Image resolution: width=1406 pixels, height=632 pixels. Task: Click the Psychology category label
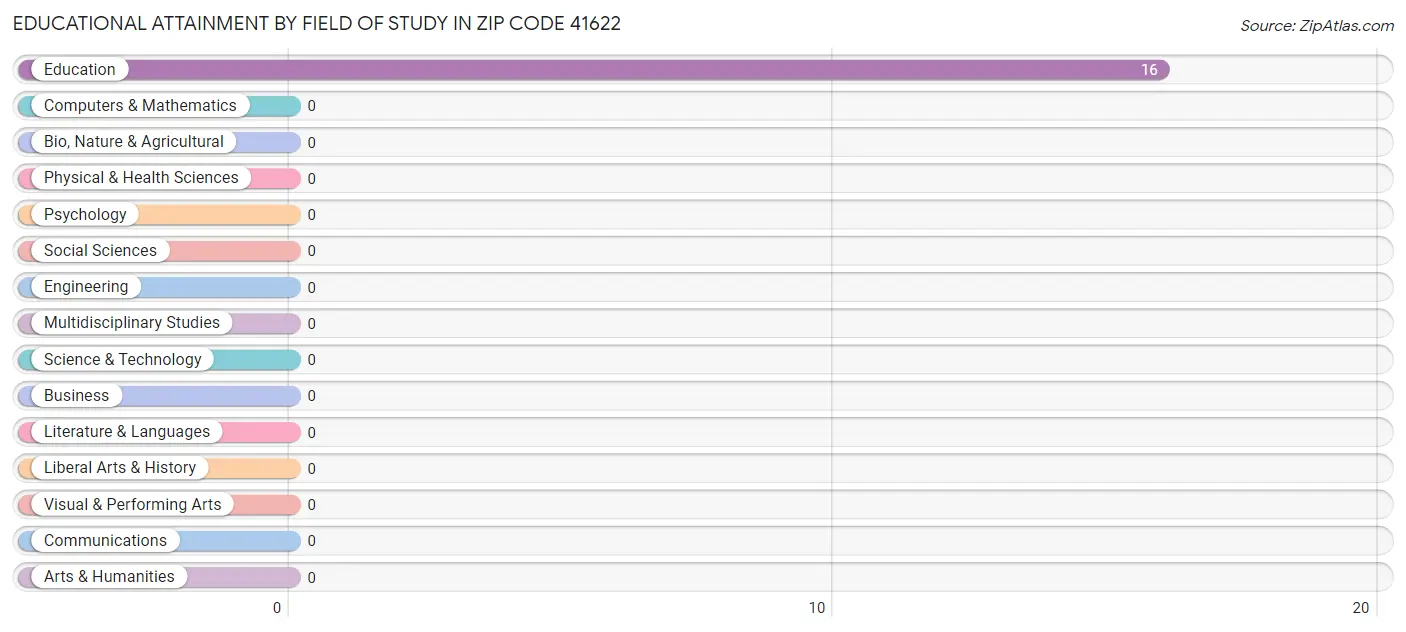pos(85,215)
